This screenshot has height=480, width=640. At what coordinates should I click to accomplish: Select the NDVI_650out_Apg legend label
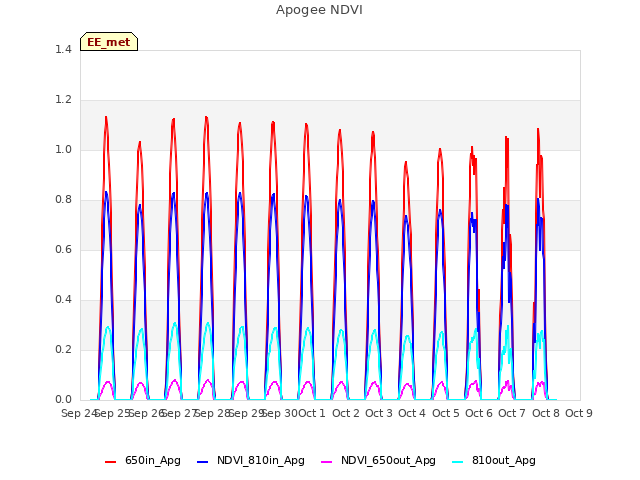click(x=388, y=461)
